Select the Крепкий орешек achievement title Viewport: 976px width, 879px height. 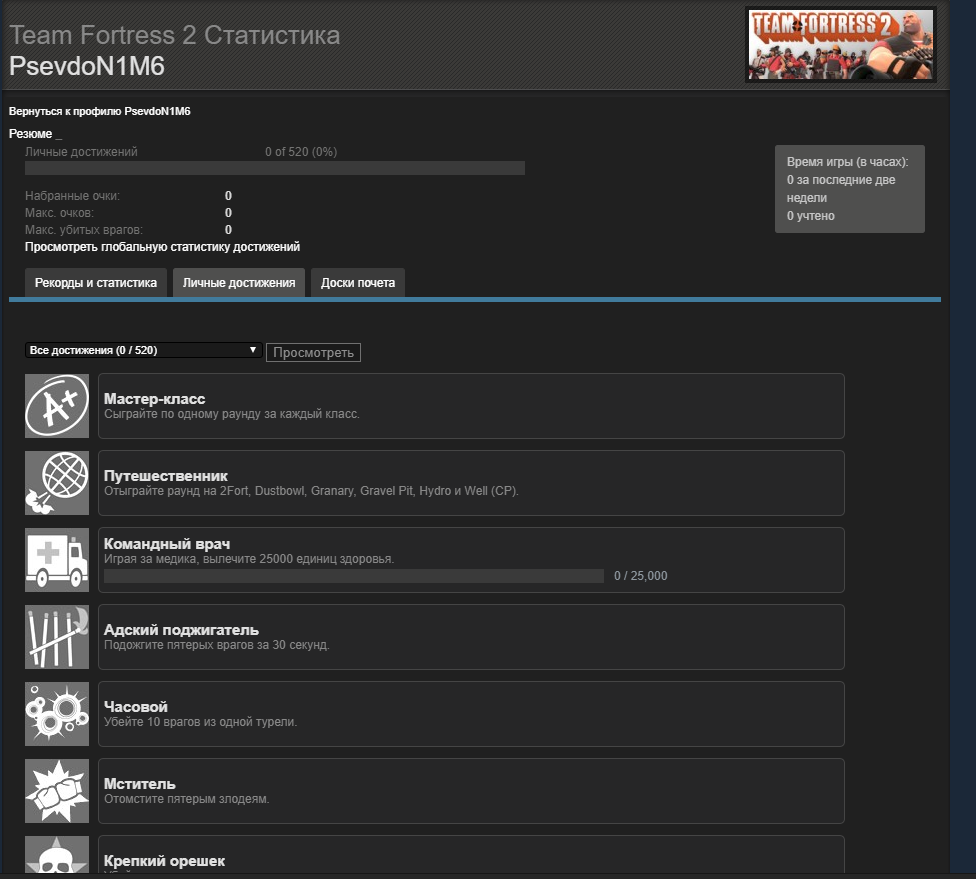click(164, 861)
